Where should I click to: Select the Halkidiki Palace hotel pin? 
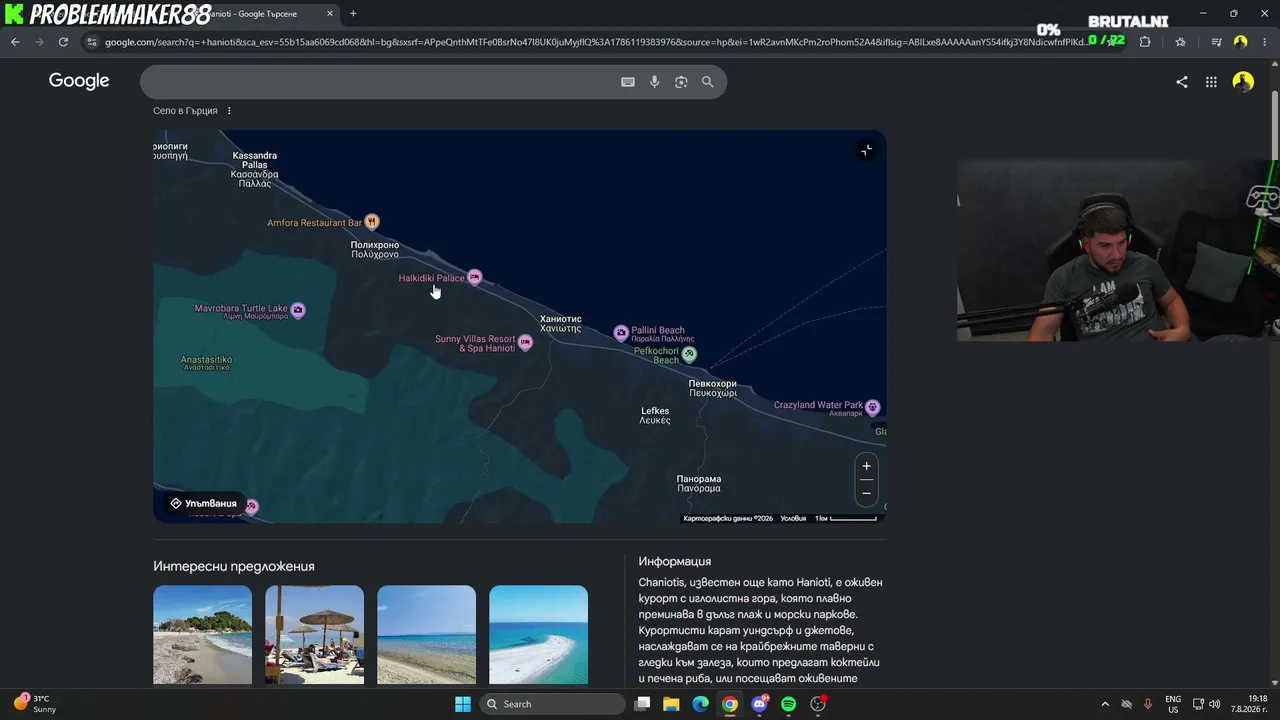coord(475,277)
